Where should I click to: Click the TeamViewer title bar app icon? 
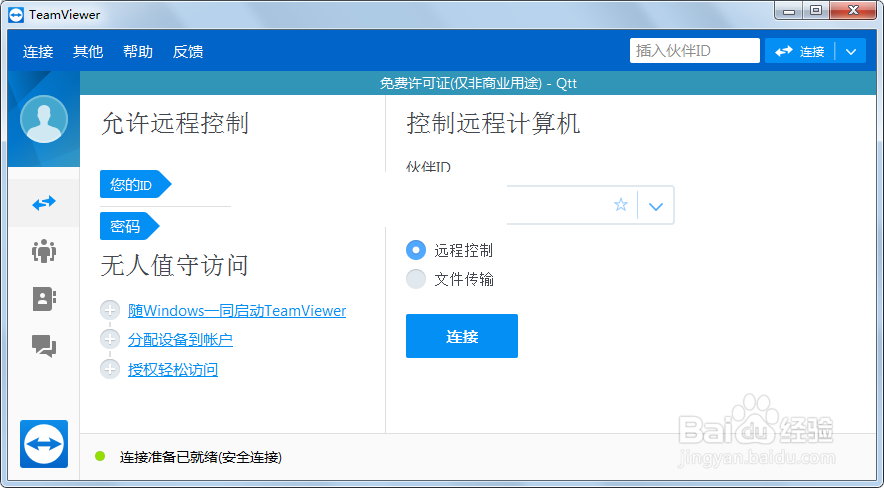point(16,15)
